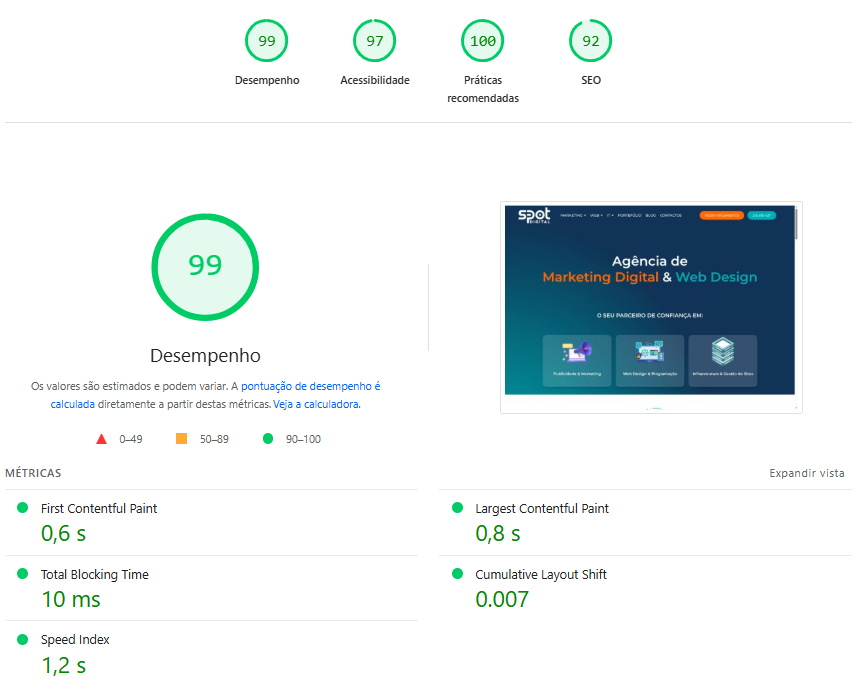Click 'Expandir vista' to expand metrics
The height and width of the screenshot is (679, 854).
807,473
